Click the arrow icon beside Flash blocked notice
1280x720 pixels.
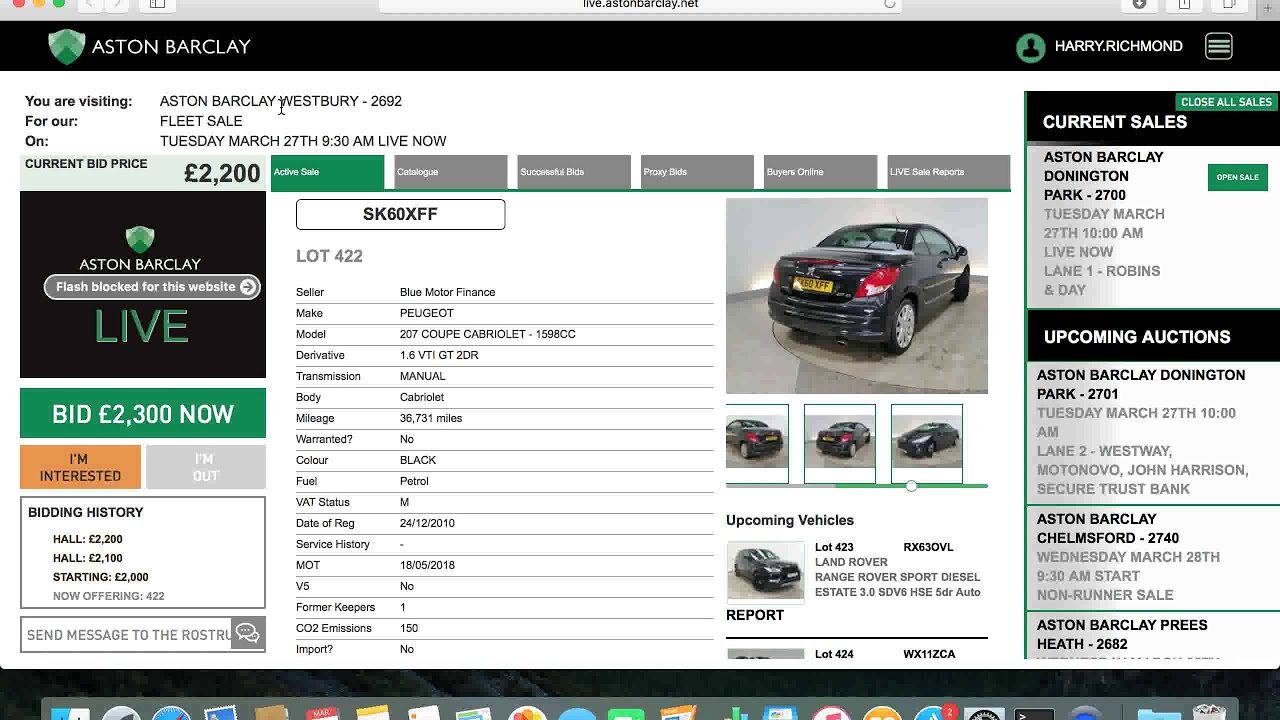[x=248, y=287]
